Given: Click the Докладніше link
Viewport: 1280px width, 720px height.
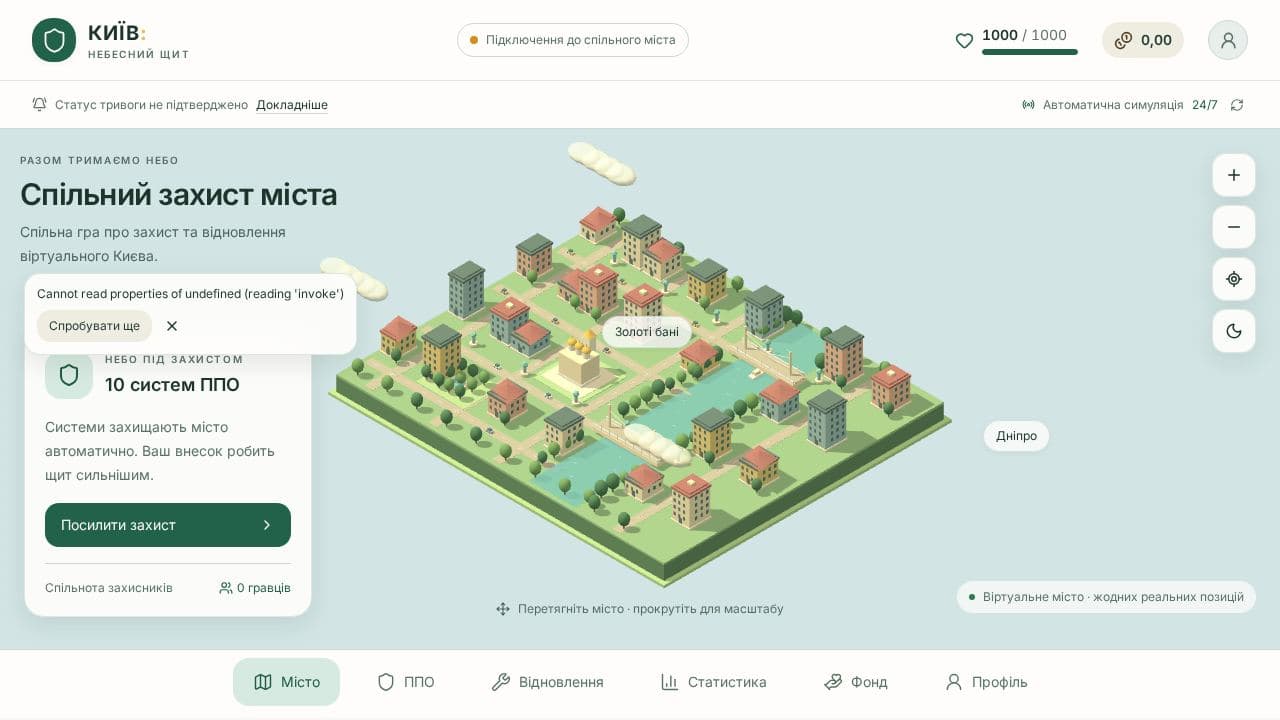Looking at the screenshot, I should point(292,105).
